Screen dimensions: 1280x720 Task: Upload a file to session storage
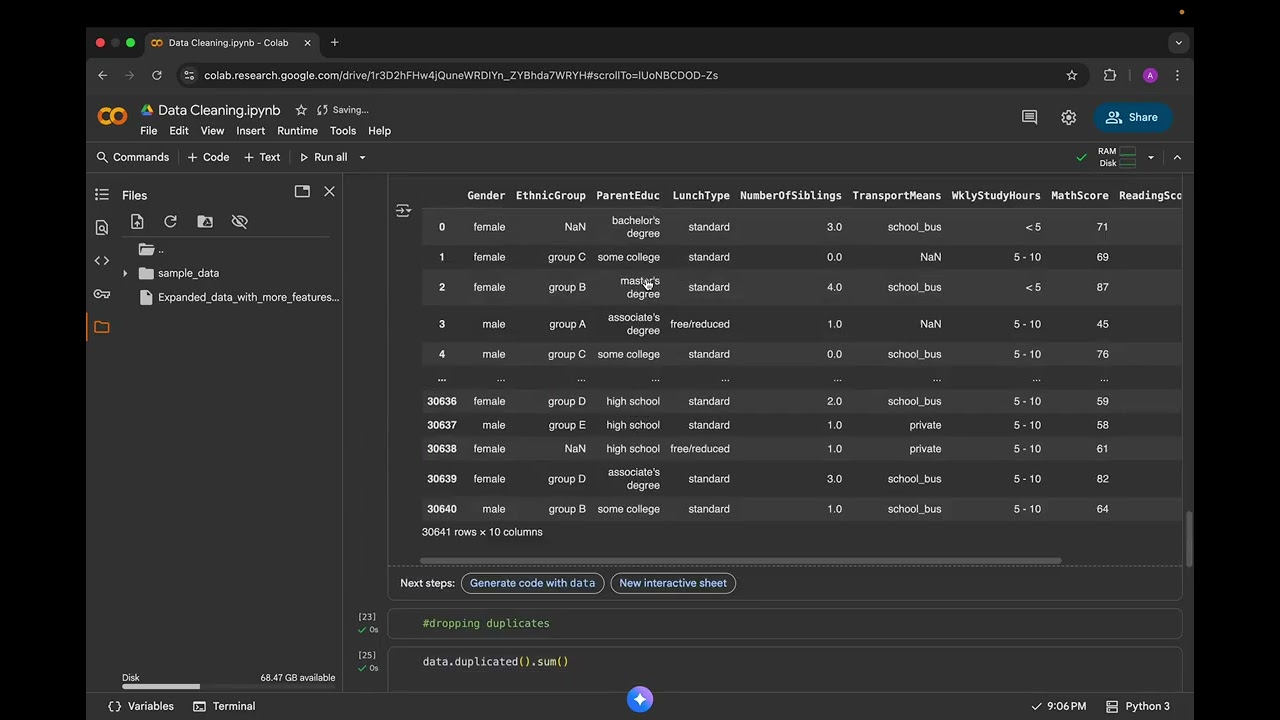point(137,222)
